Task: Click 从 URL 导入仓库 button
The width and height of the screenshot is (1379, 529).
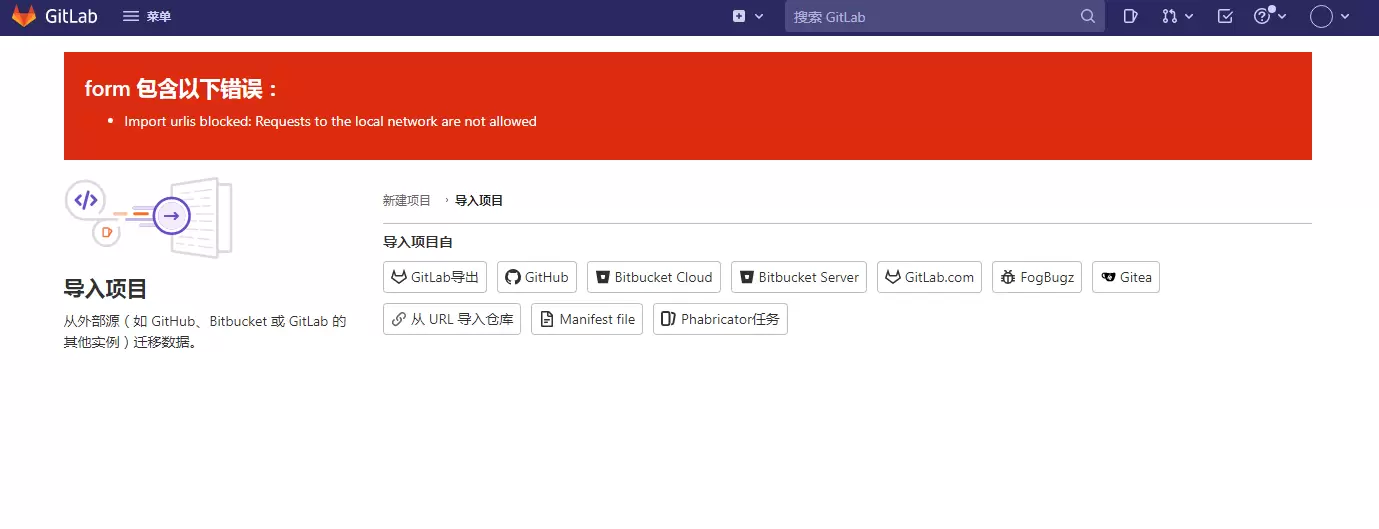Action: (x=452, y=319)
